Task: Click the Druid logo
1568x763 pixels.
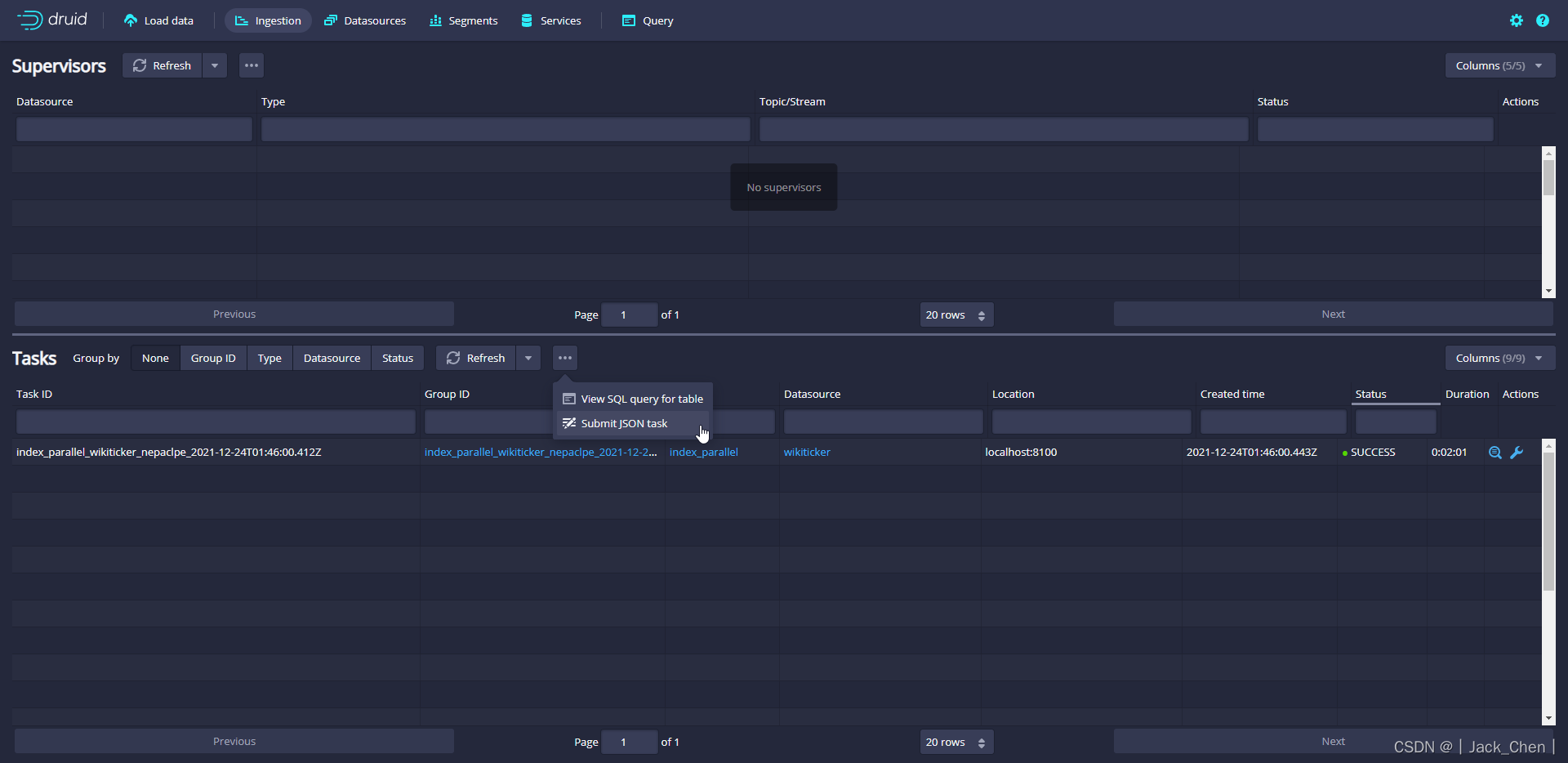Action: [x=51, y=20]
